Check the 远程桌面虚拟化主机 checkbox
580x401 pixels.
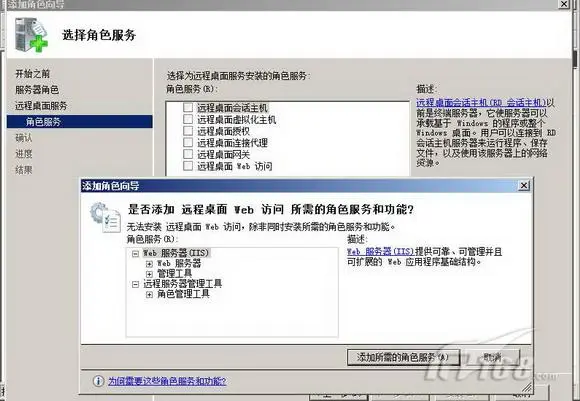pos(188,119)
